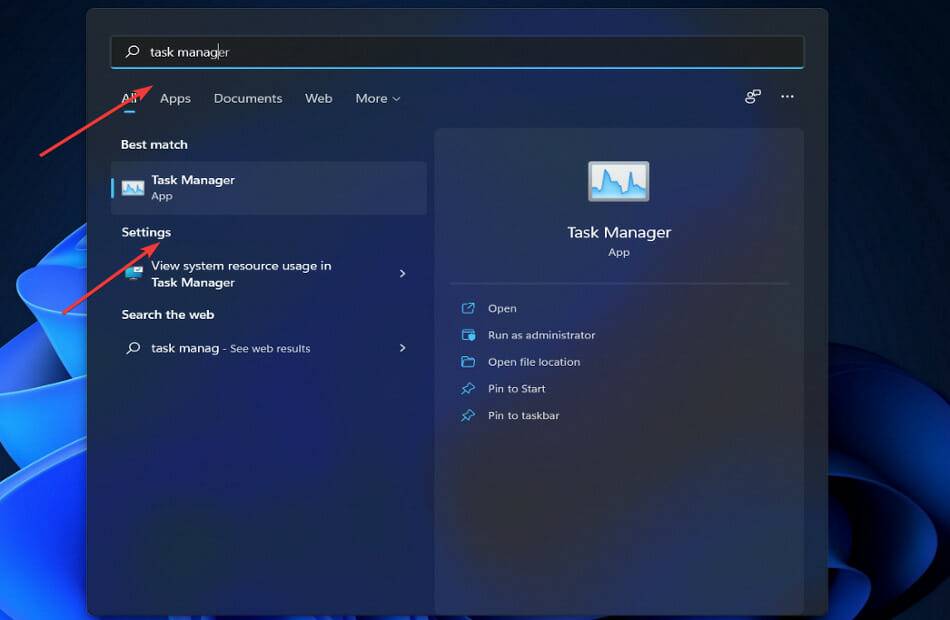Expand the See web results chevron
The width and height of the screenshot is (950, 620).
[402, 348]
